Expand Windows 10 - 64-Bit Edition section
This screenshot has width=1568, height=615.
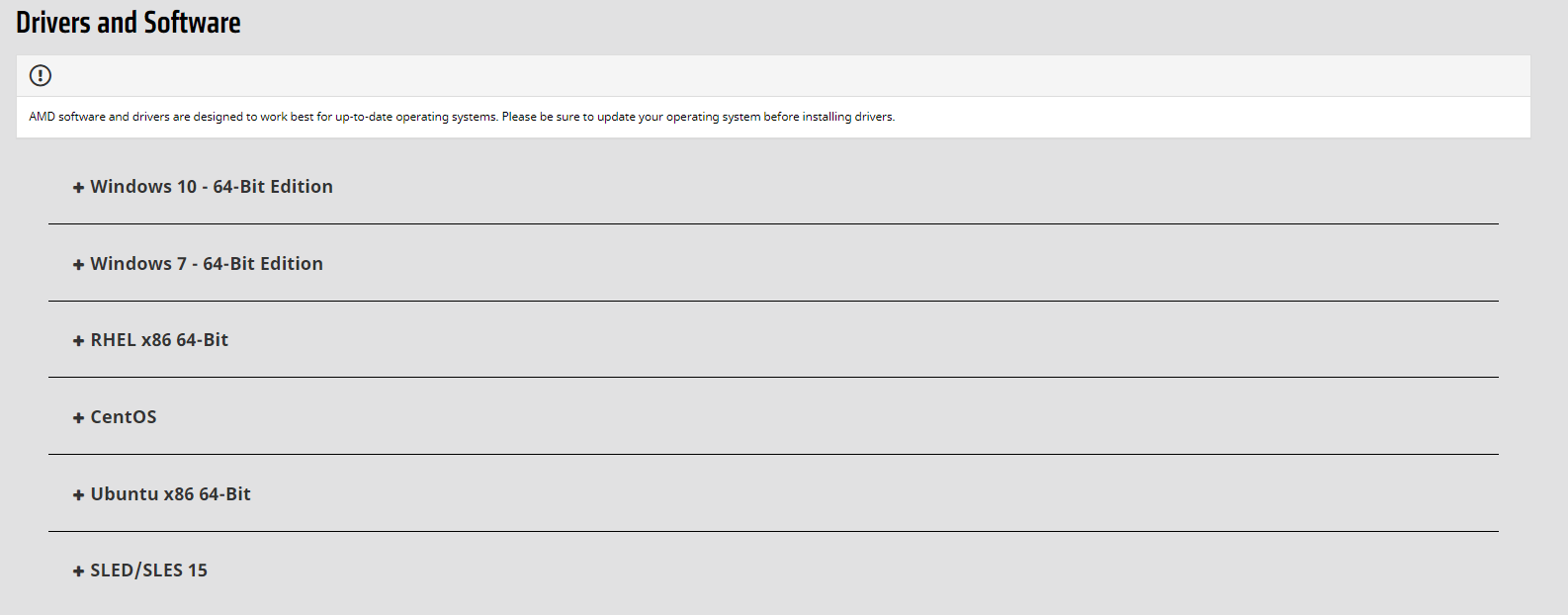212,187
